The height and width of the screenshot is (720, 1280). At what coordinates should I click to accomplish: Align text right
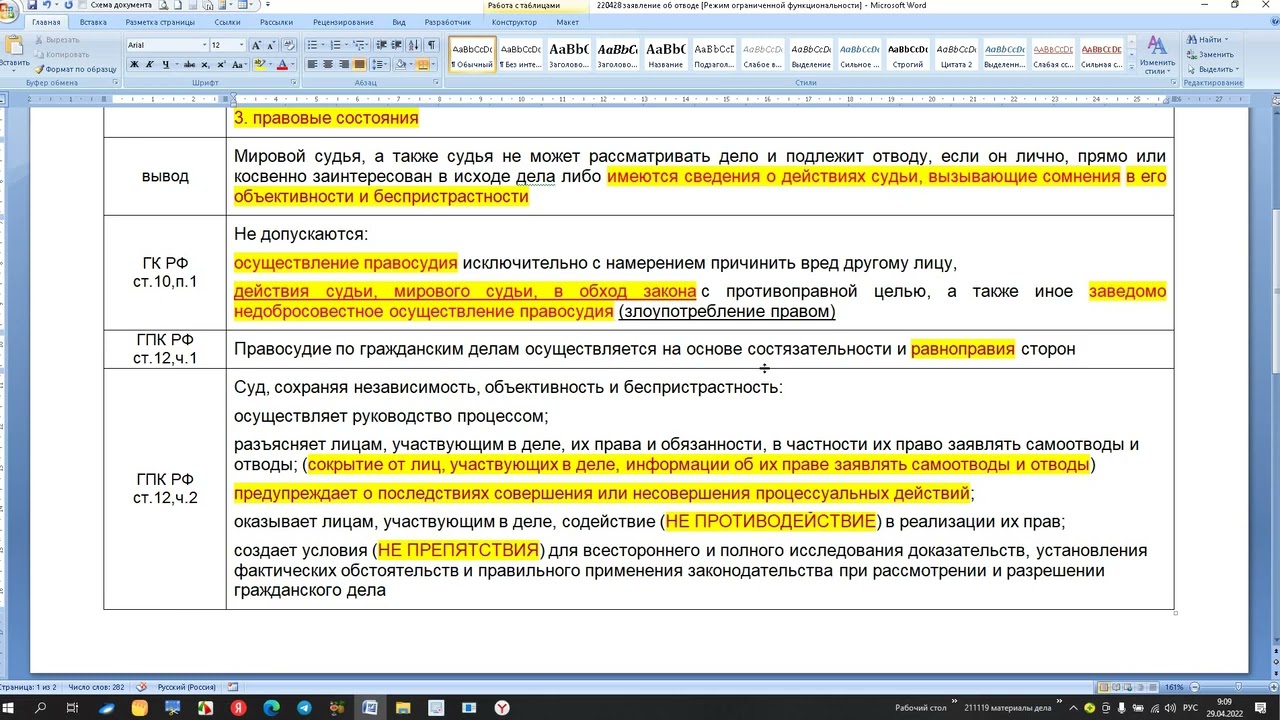click(344, 64)
